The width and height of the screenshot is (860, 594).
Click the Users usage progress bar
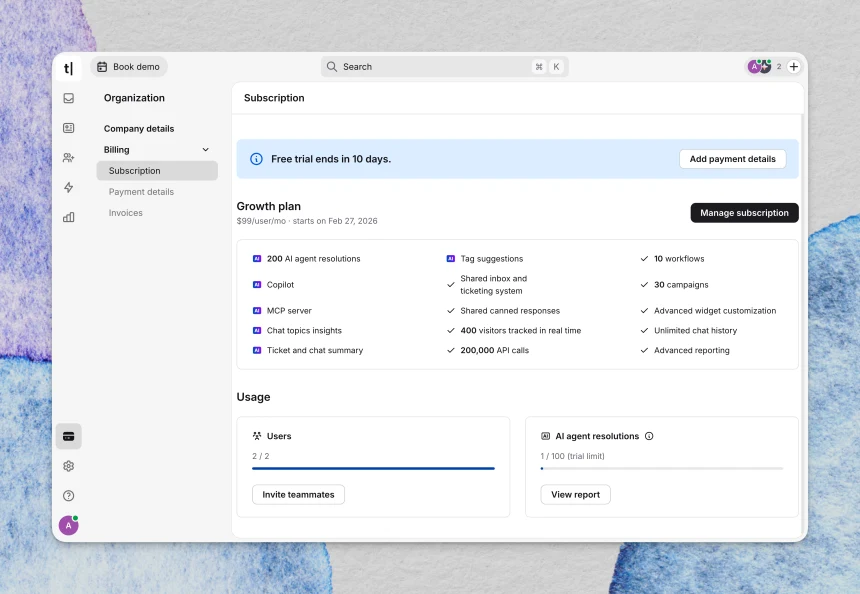374,468
